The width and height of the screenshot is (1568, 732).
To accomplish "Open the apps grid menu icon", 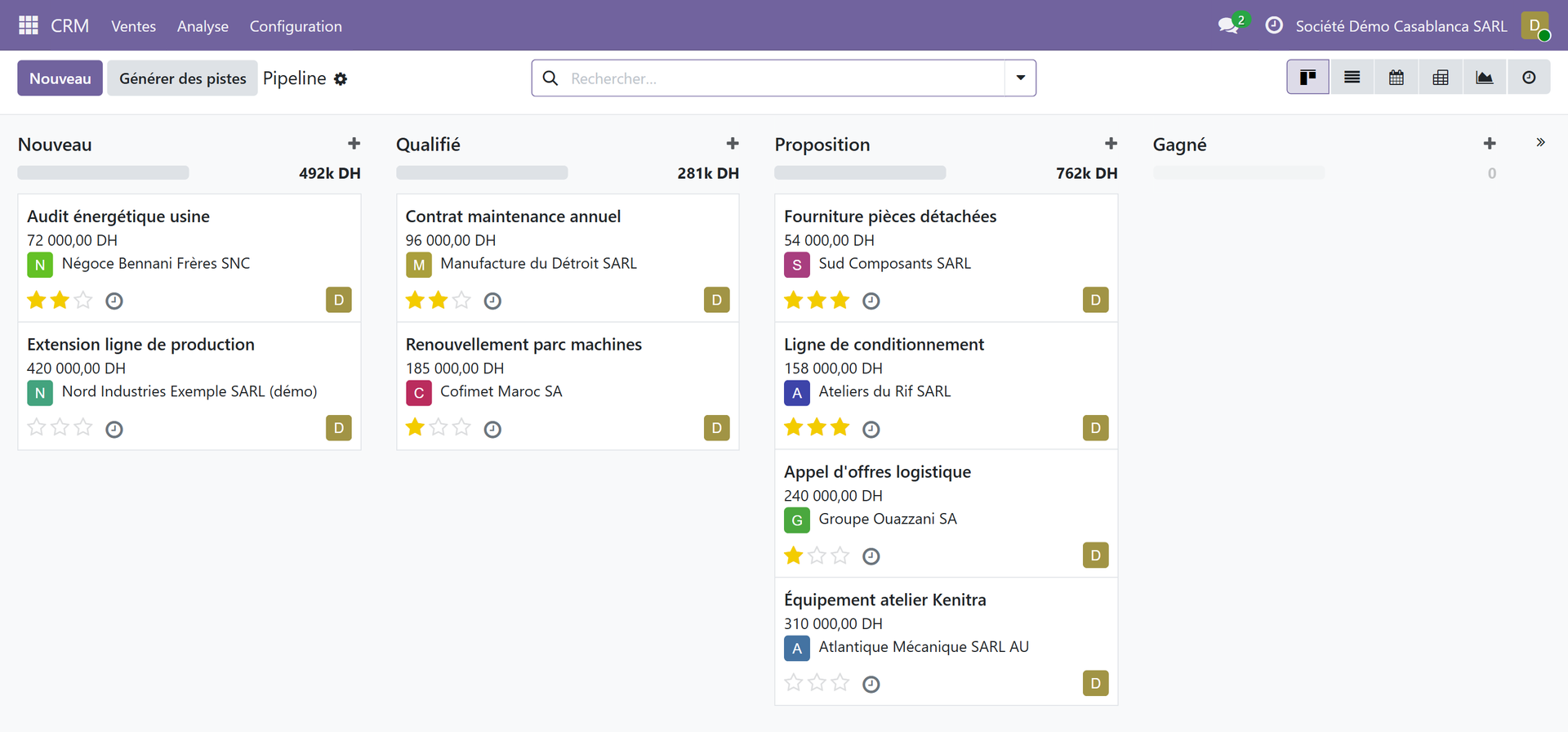I will coord(29,25).
